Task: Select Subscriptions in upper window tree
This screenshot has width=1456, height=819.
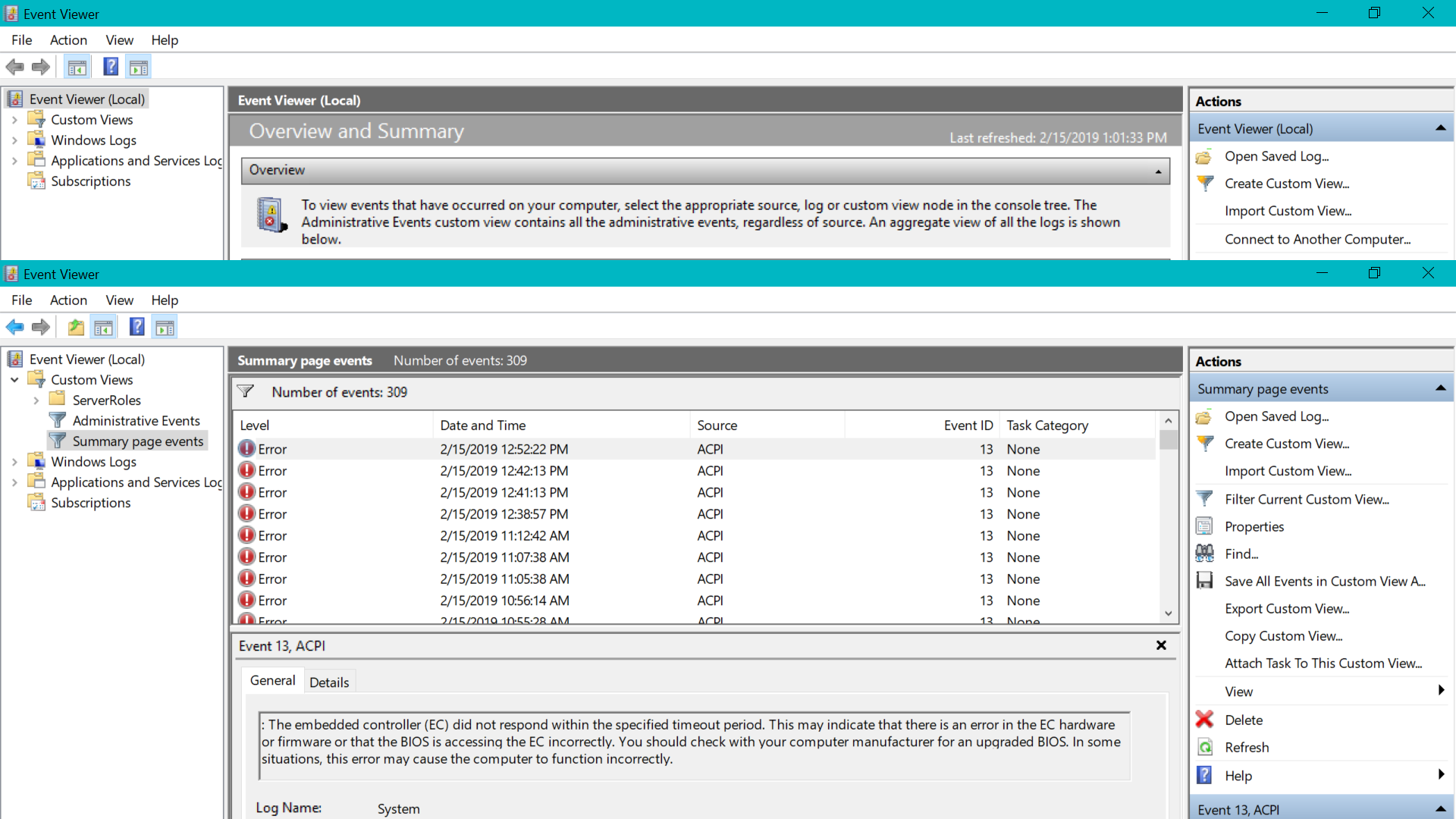Action: click(90, 181)
